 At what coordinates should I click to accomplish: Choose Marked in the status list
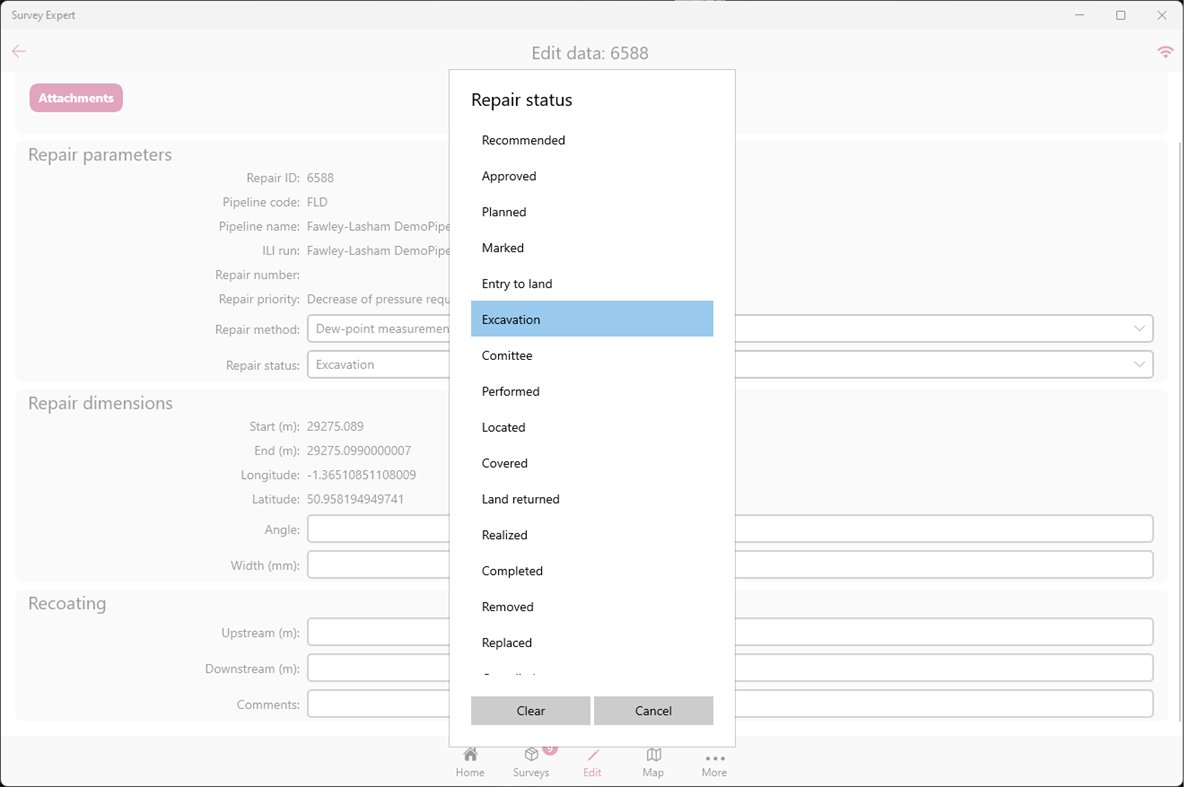tap(592, 248)
